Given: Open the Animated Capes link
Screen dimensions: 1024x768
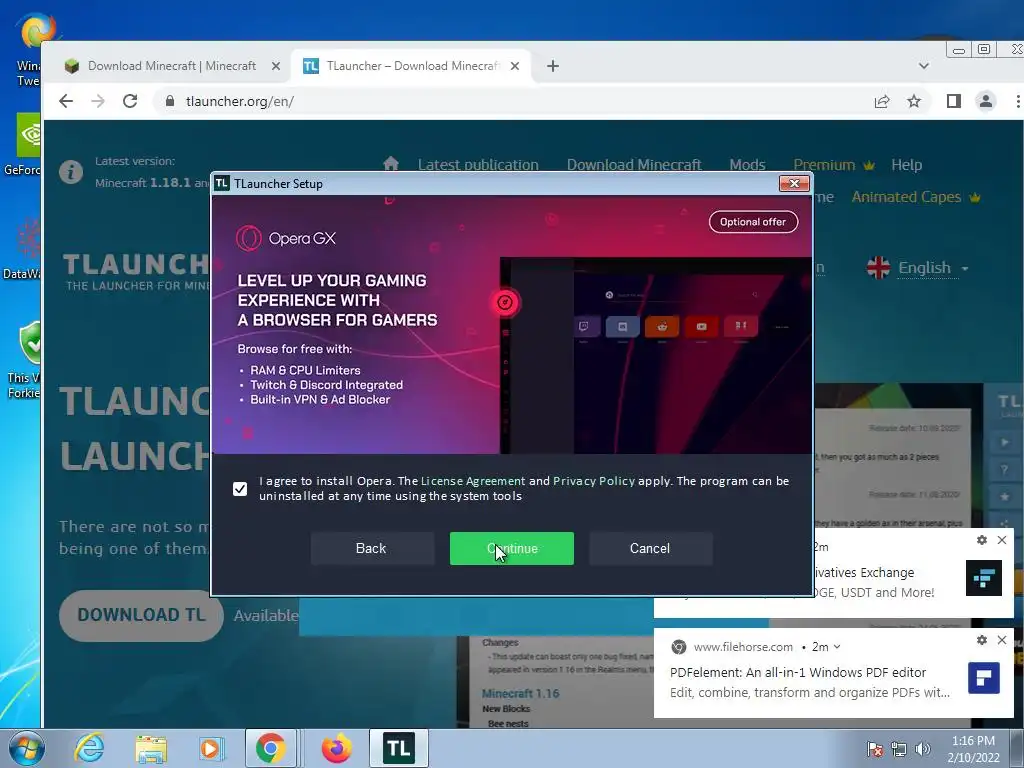Looking at the screenshot, I should tap(916, 197).
